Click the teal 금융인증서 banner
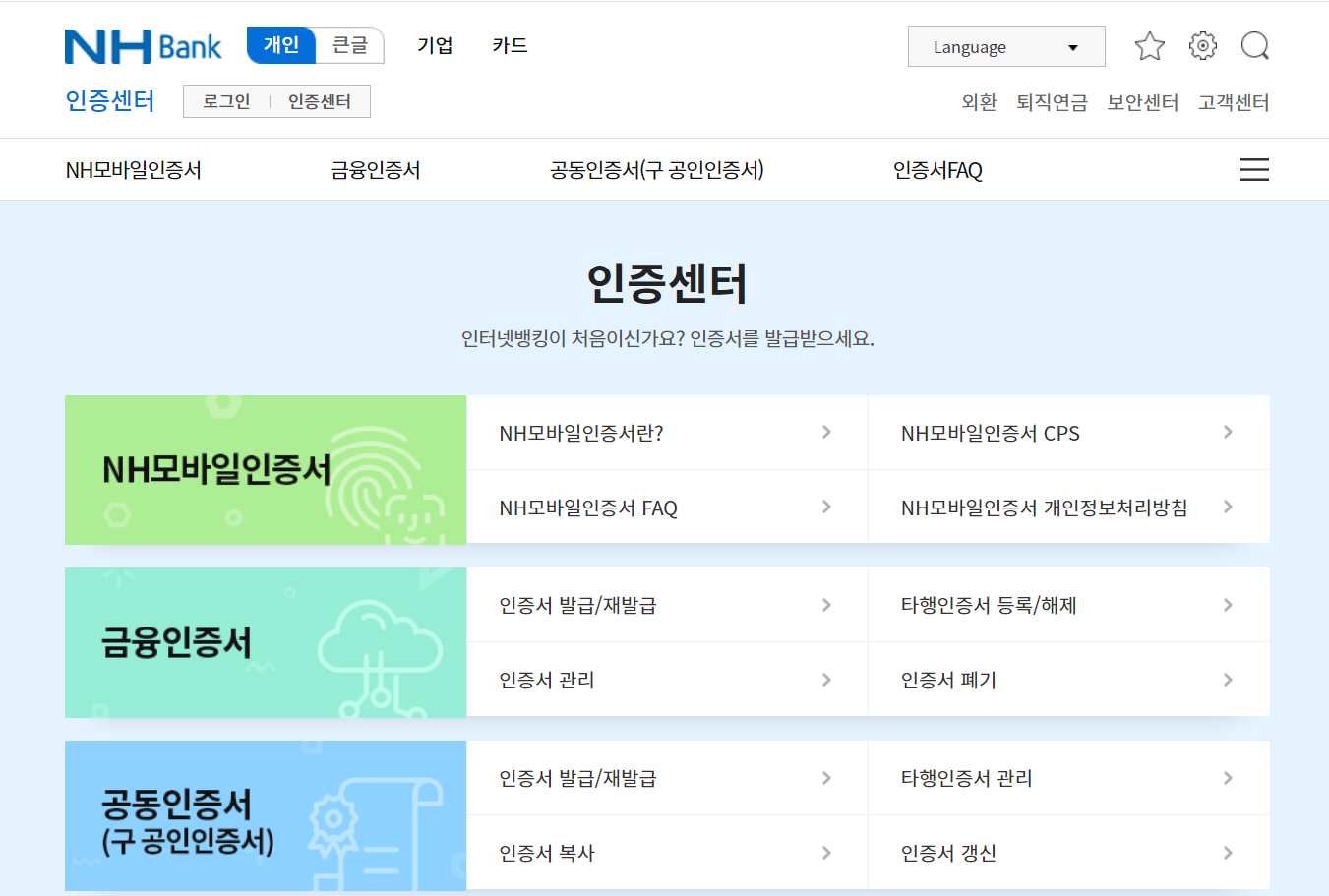1329x896 pixels. [265, 642]
